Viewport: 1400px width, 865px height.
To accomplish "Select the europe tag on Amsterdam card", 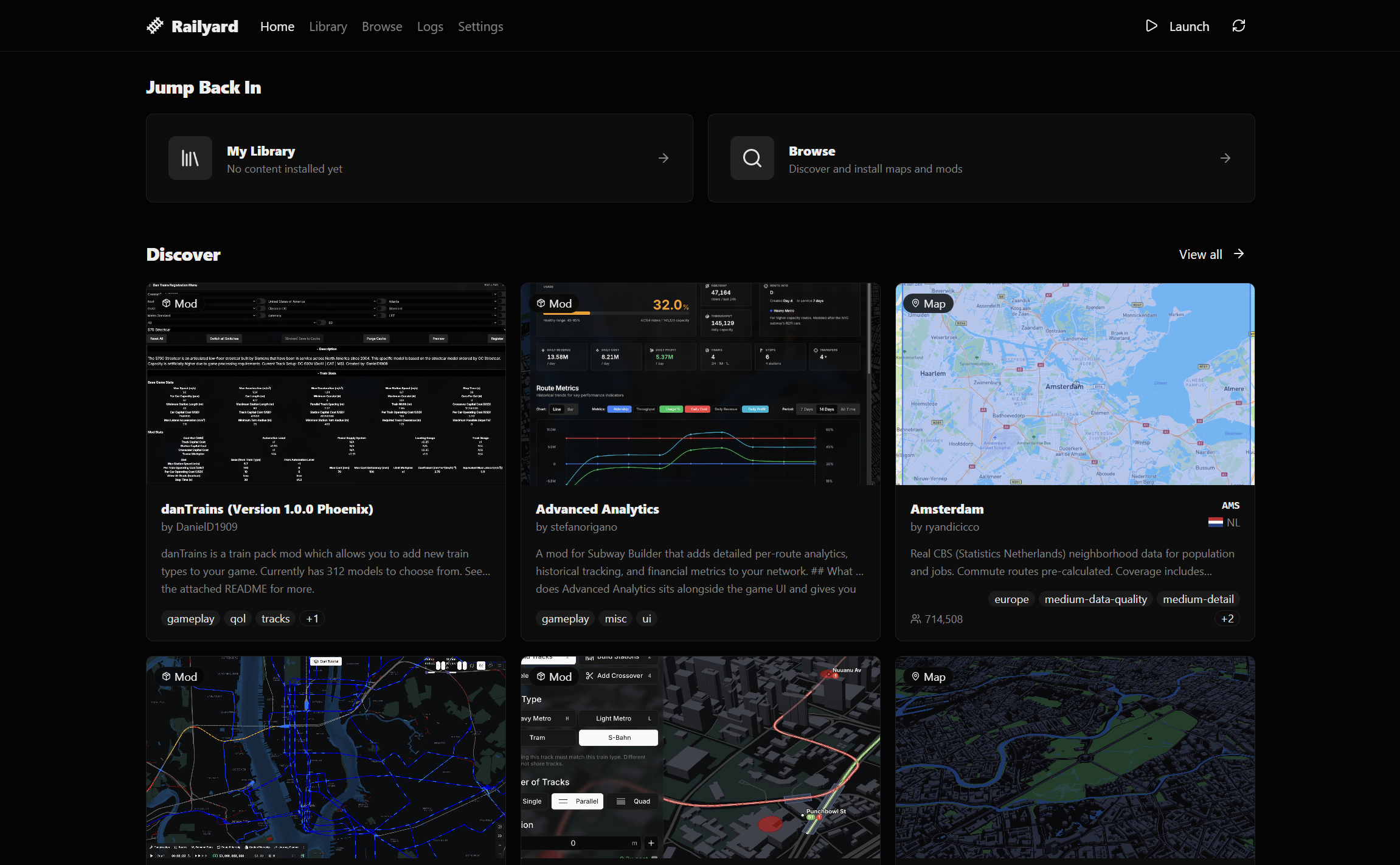I will click(1011, 599).
